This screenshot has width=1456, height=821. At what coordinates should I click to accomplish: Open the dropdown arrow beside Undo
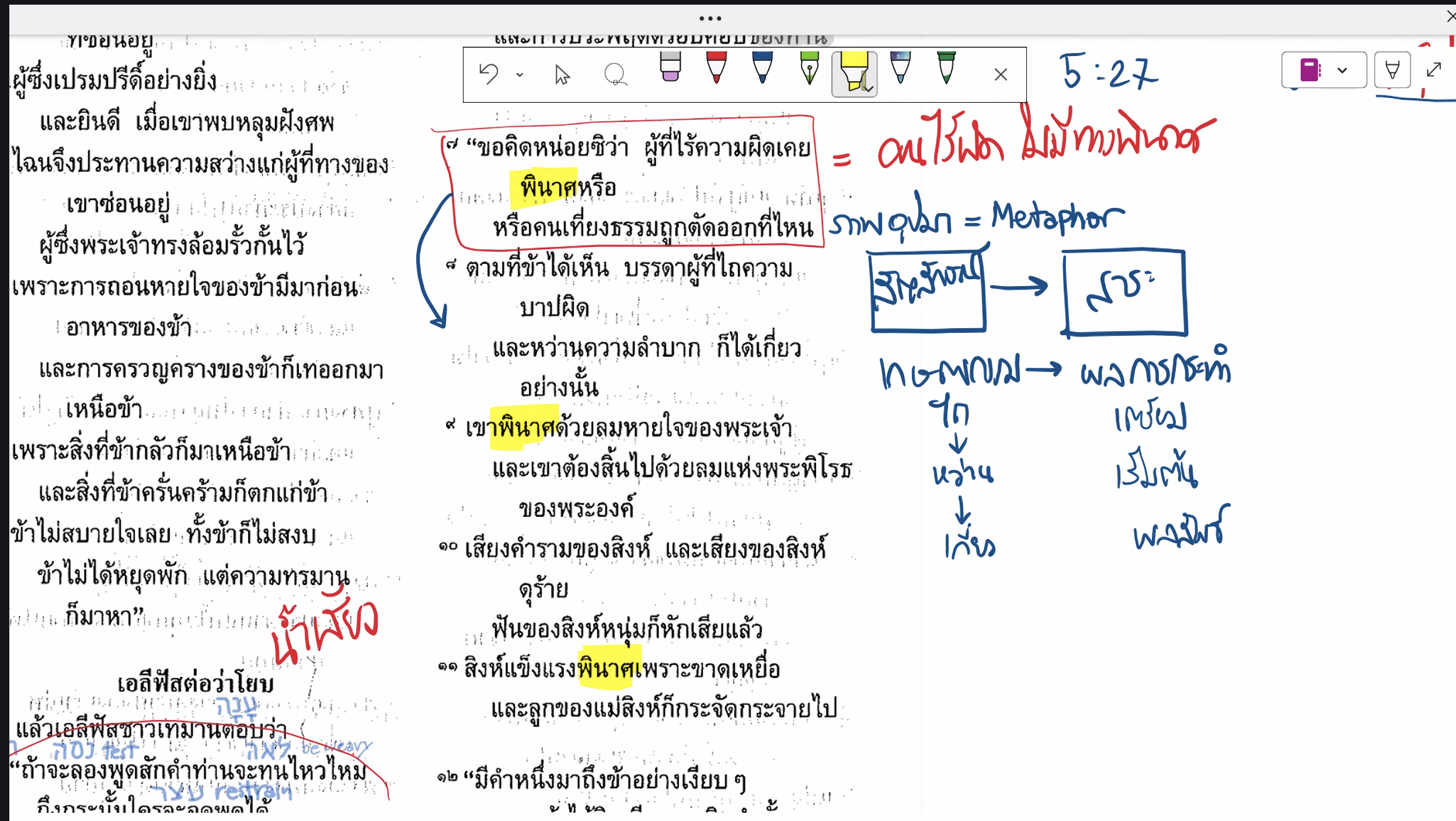click(520, 75)
